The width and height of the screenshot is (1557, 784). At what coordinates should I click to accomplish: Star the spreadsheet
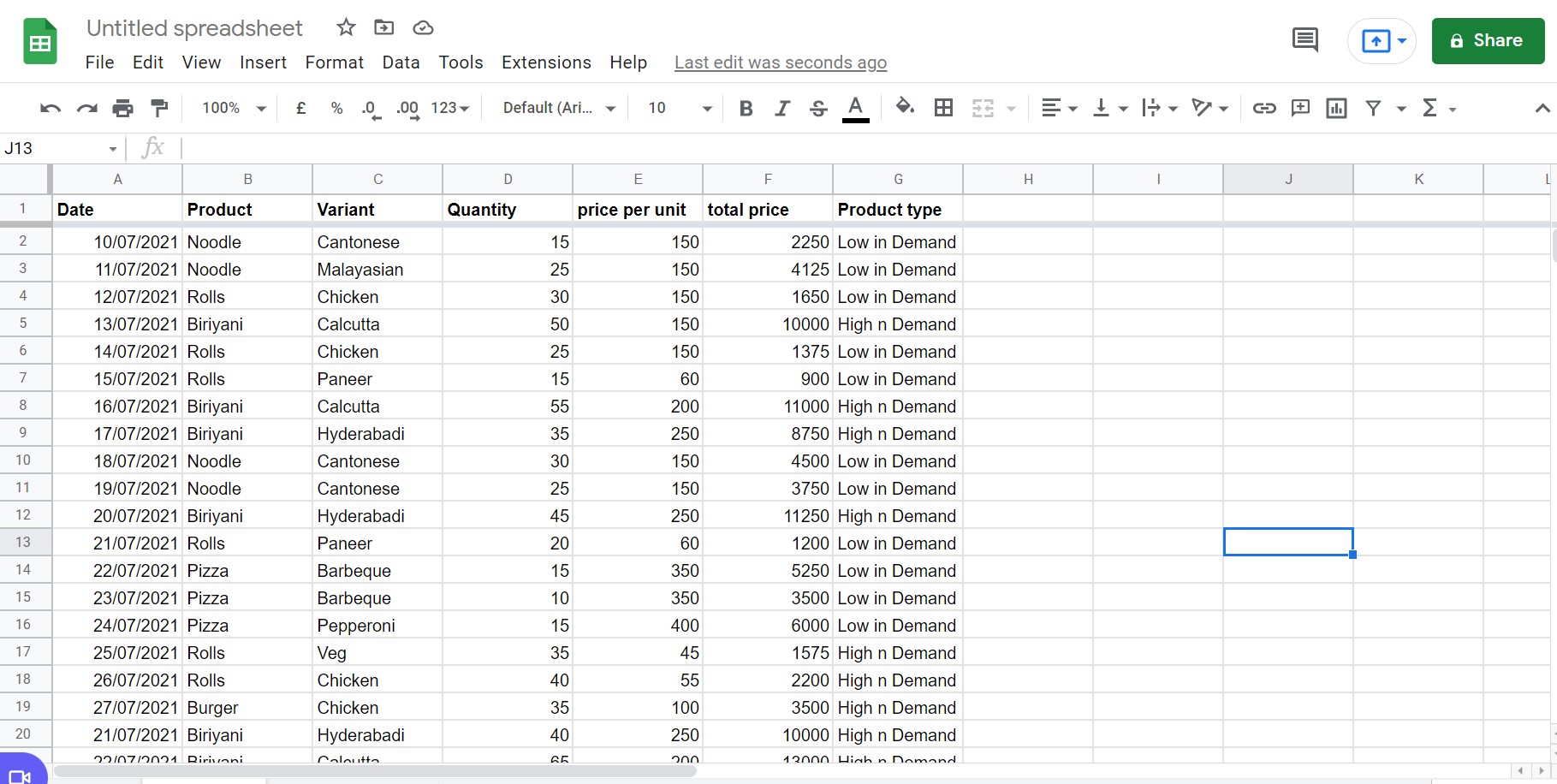coord(346,27)
